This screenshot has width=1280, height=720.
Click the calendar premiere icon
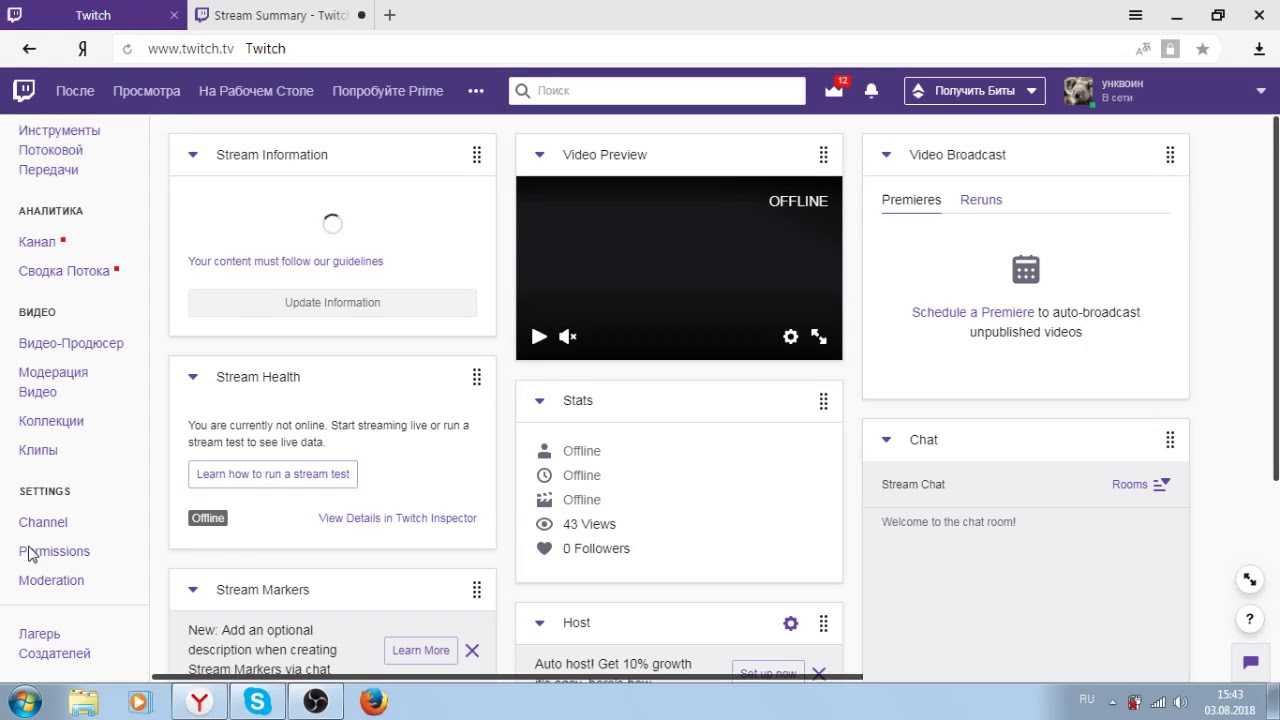pyautogui.click(x=1026, y=269)
